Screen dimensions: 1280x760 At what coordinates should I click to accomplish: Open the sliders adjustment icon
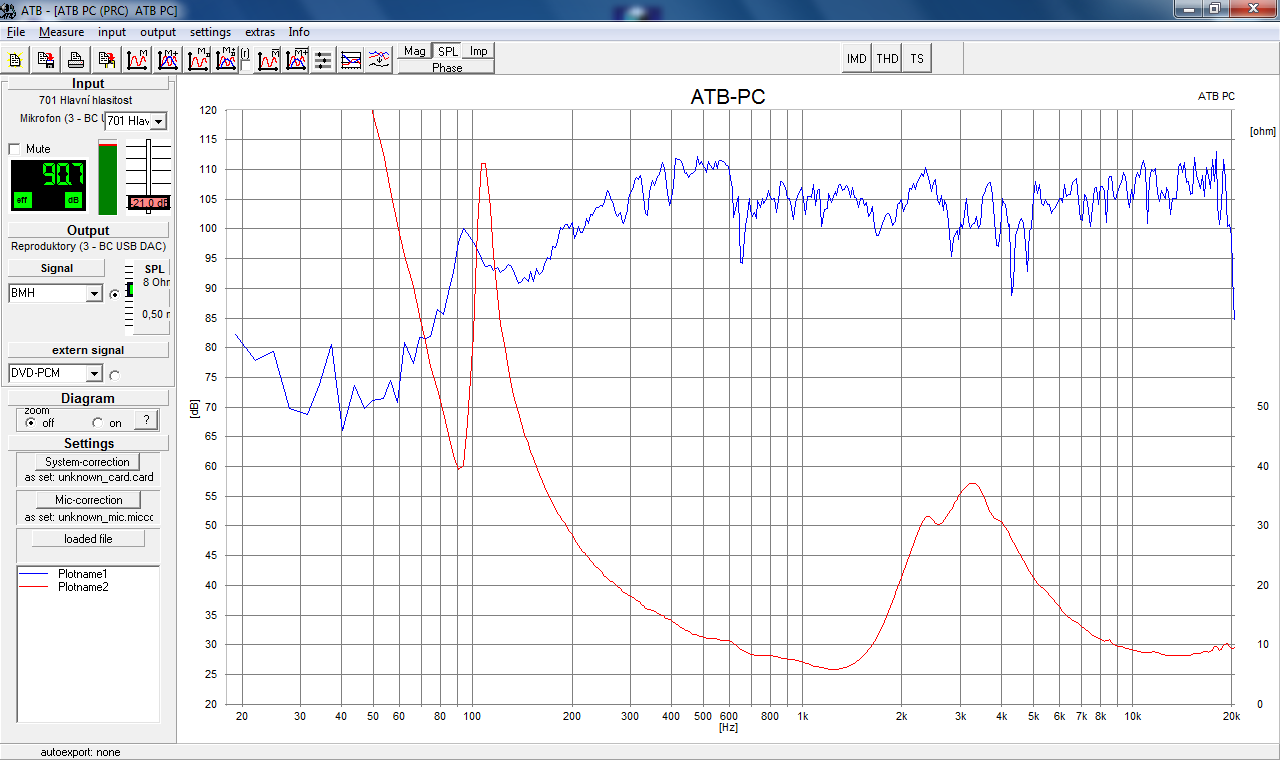(x=323, y=60)
